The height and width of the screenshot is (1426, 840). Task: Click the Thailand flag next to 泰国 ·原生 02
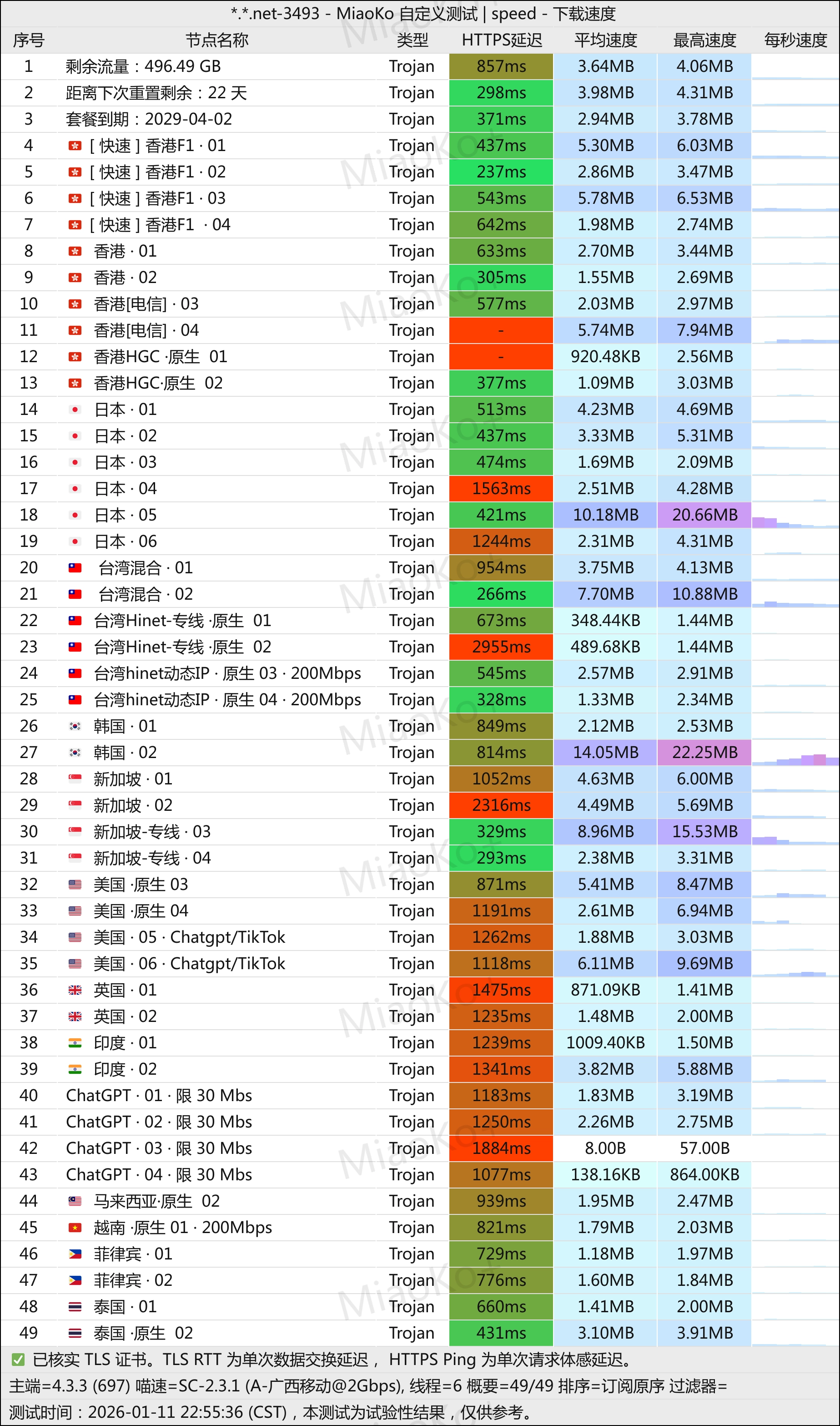(75, 1333)
